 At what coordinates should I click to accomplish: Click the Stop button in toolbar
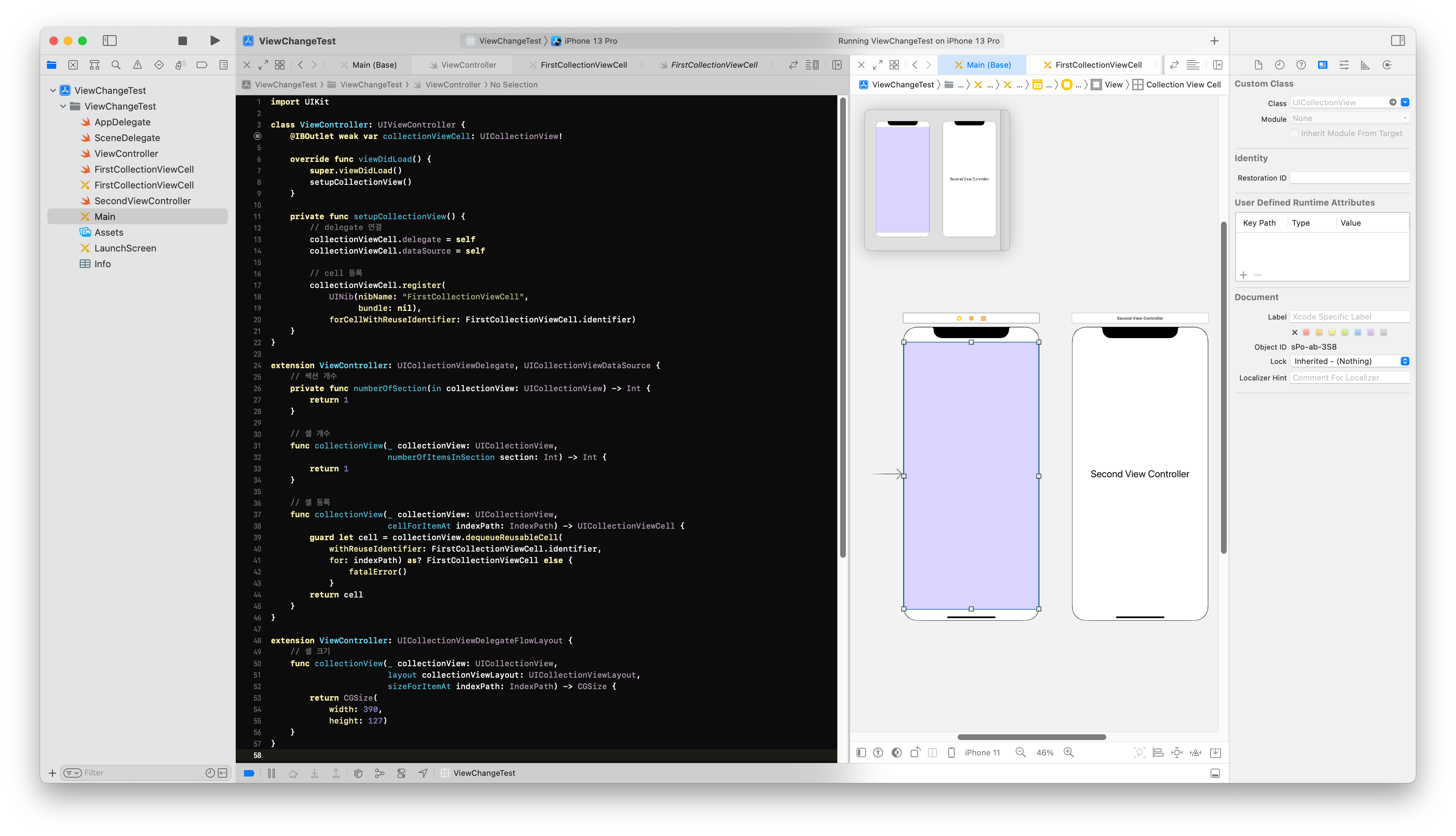[x=183, y=41]
